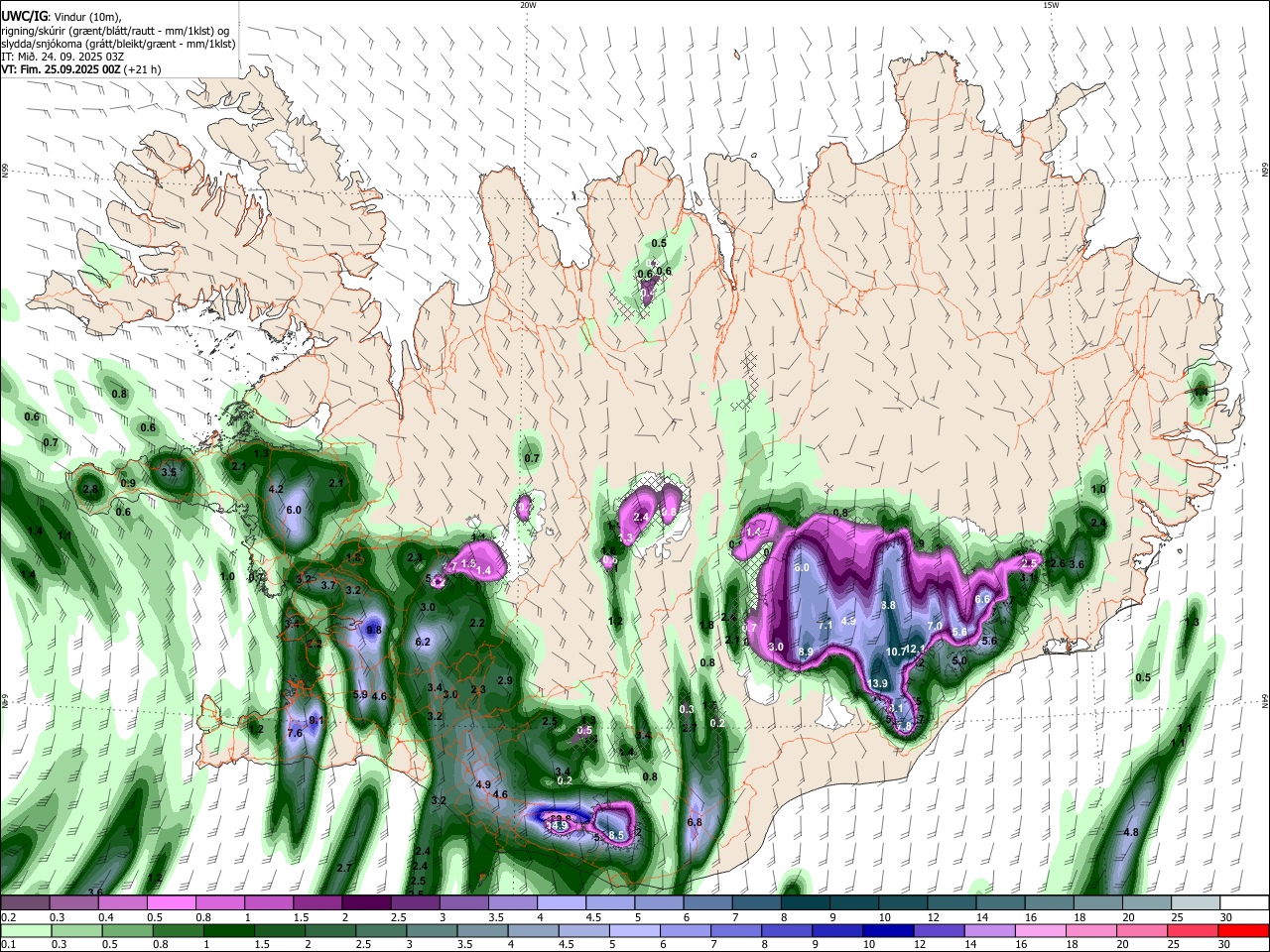Image resolution: width=1270 pixels, height=952 pixels.
Task: Click the 8.9 precipitation value
Action: tap(806, 652)
